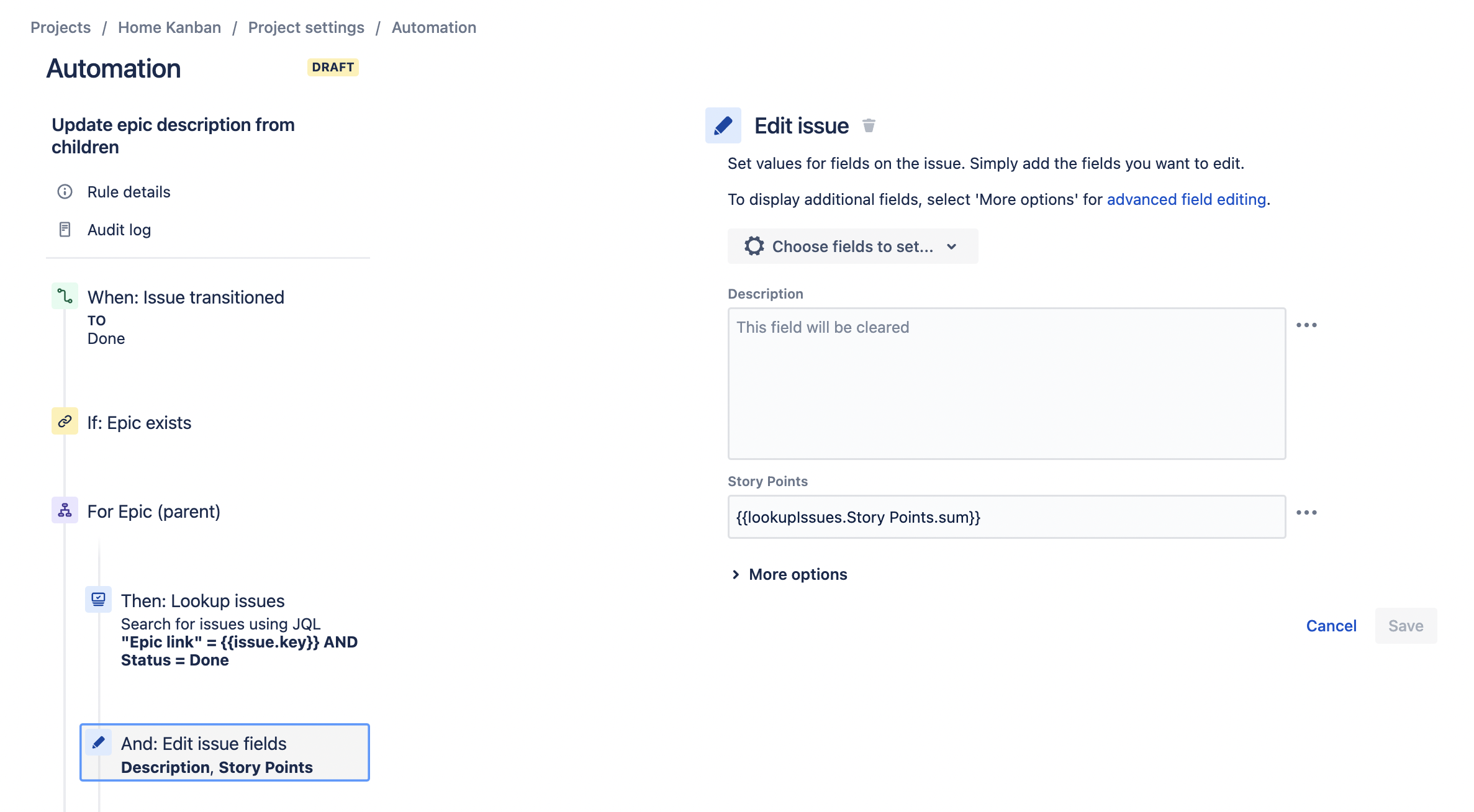
Task: Click the For Epic branch icon
Action: [x=65, y=511]
